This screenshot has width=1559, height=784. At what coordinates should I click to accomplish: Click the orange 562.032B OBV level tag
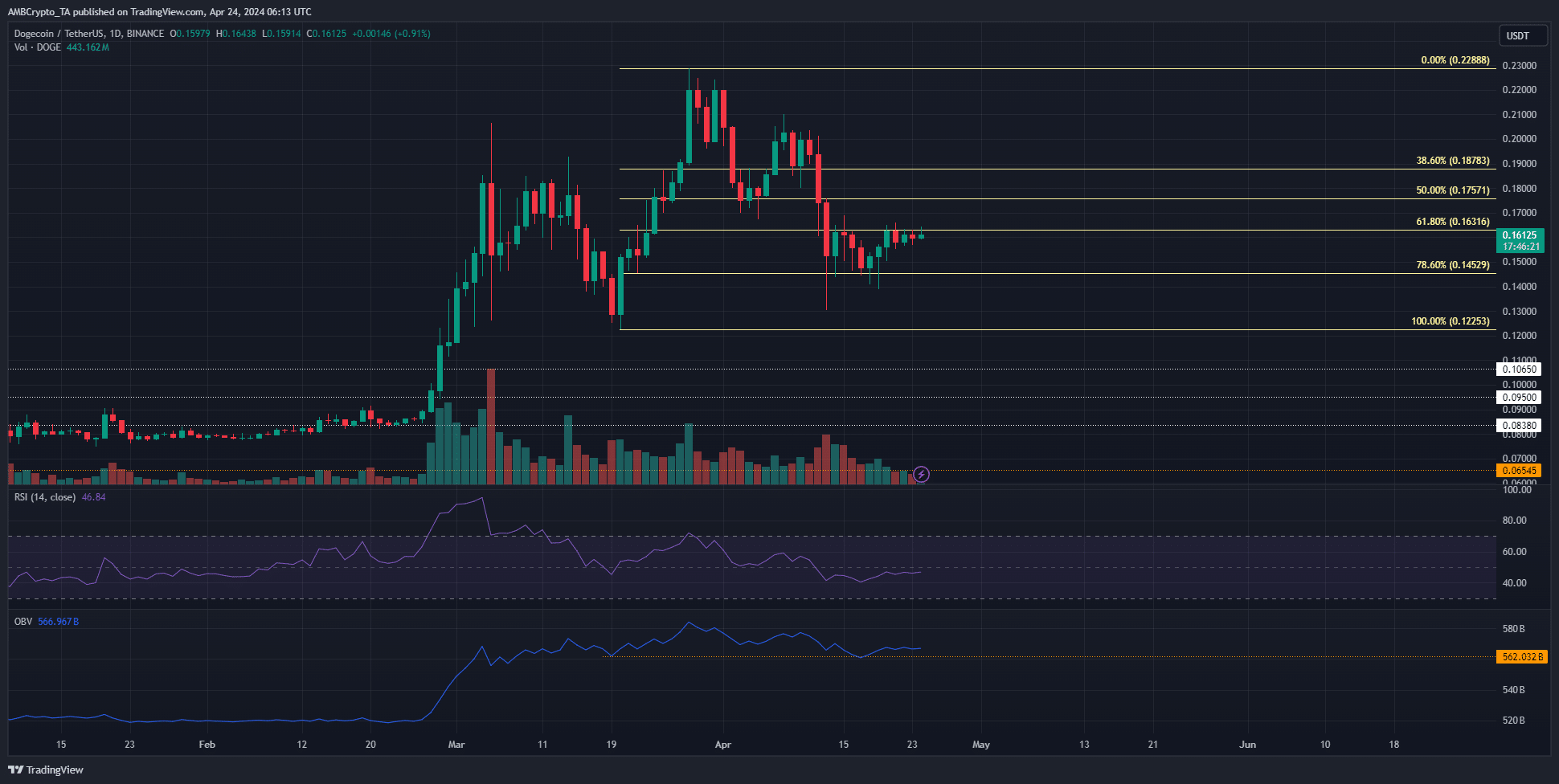click(1521, 657)
